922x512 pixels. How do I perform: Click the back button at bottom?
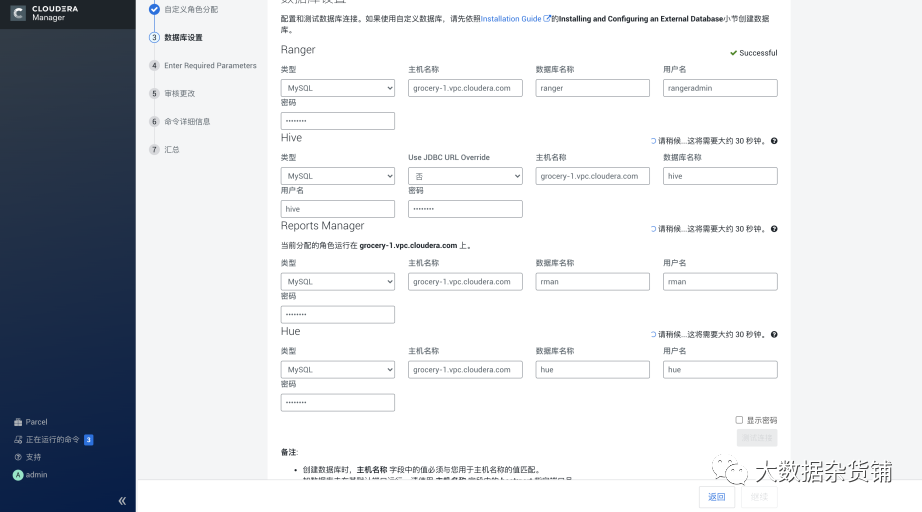(717, 497)
